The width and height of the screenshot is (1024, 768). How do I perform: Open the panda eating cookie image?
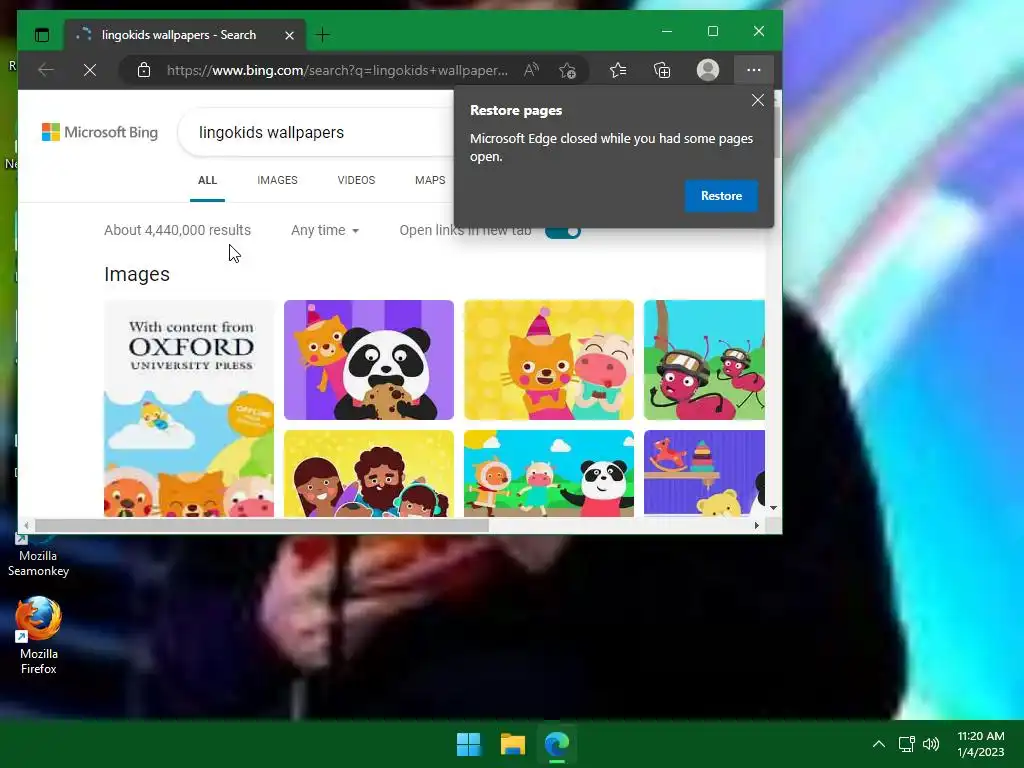[x=369, y=360]
